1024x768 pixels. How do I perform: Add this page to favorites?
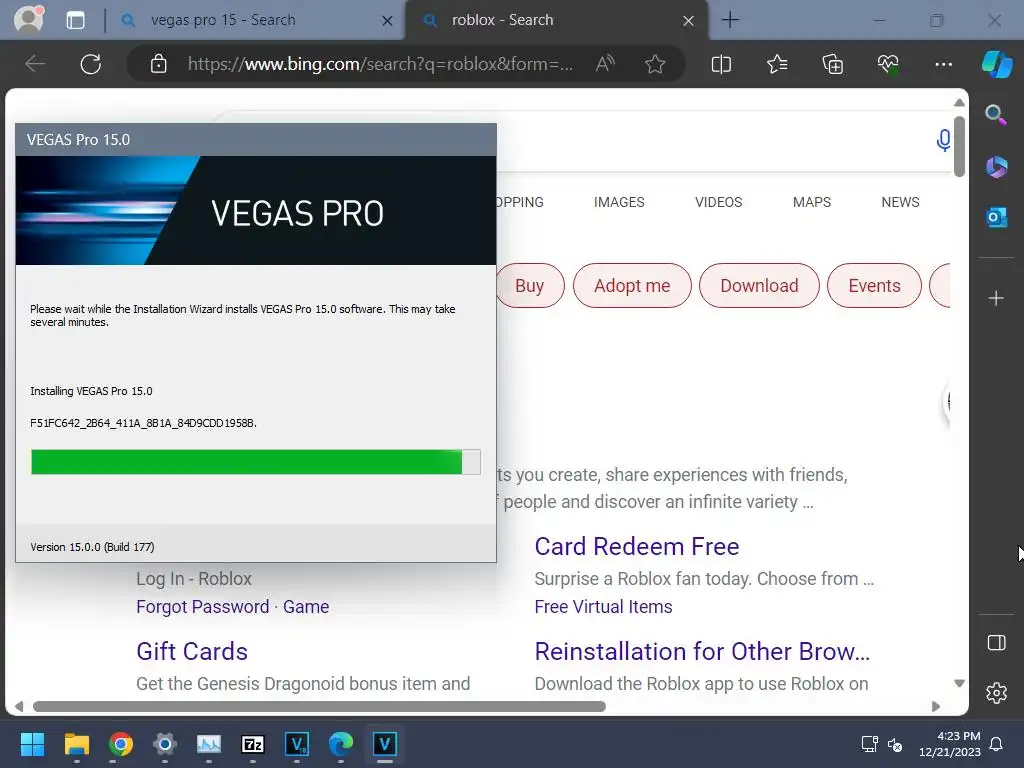pyautogui.click(x=655, y=64)
